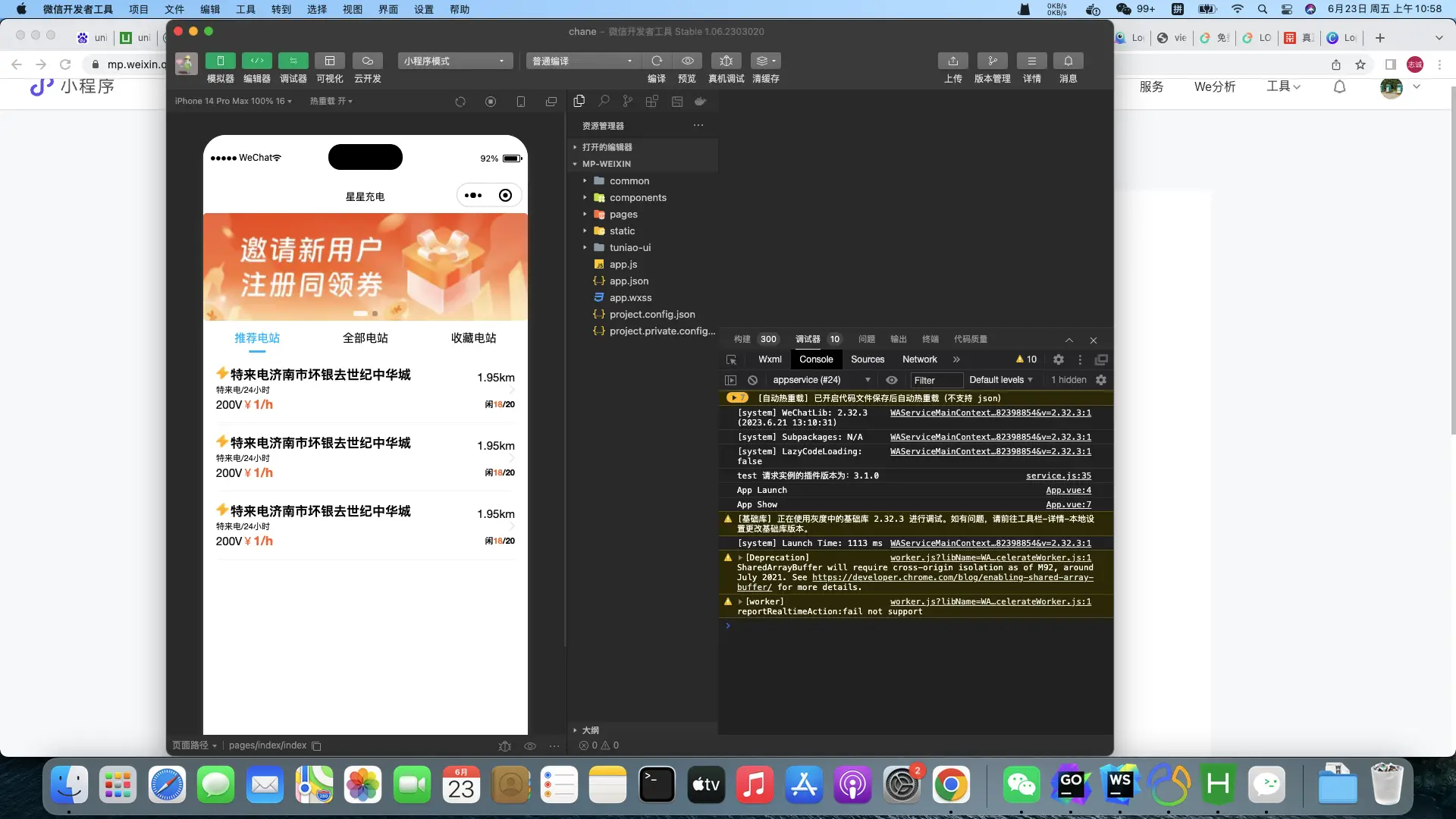Screen dimensions: 1456x819
Task: Click the 编译 compile refresh icon
Action: tap(657, 61)
